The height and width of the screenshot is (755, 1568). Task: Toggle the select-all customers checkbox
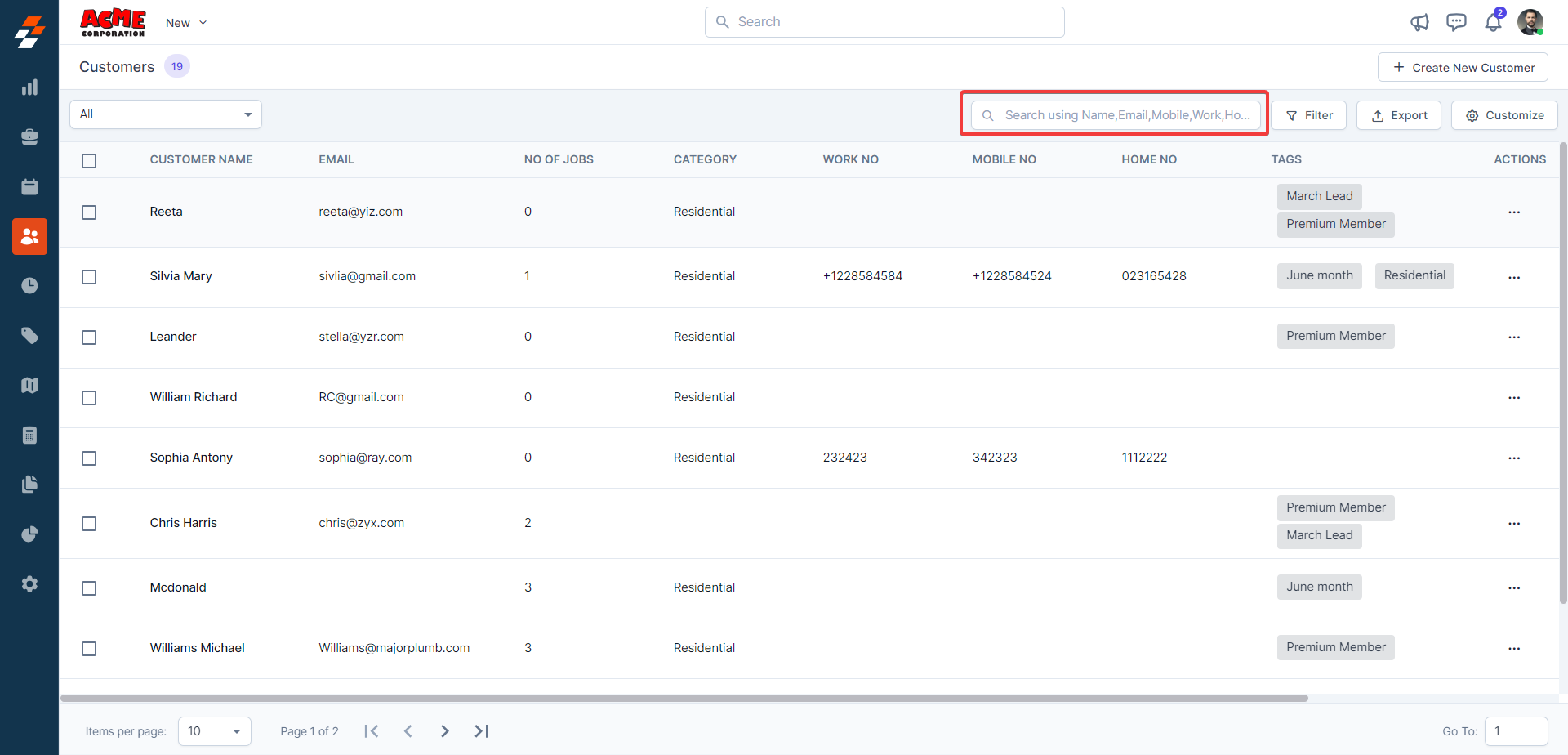pos(89,161)
